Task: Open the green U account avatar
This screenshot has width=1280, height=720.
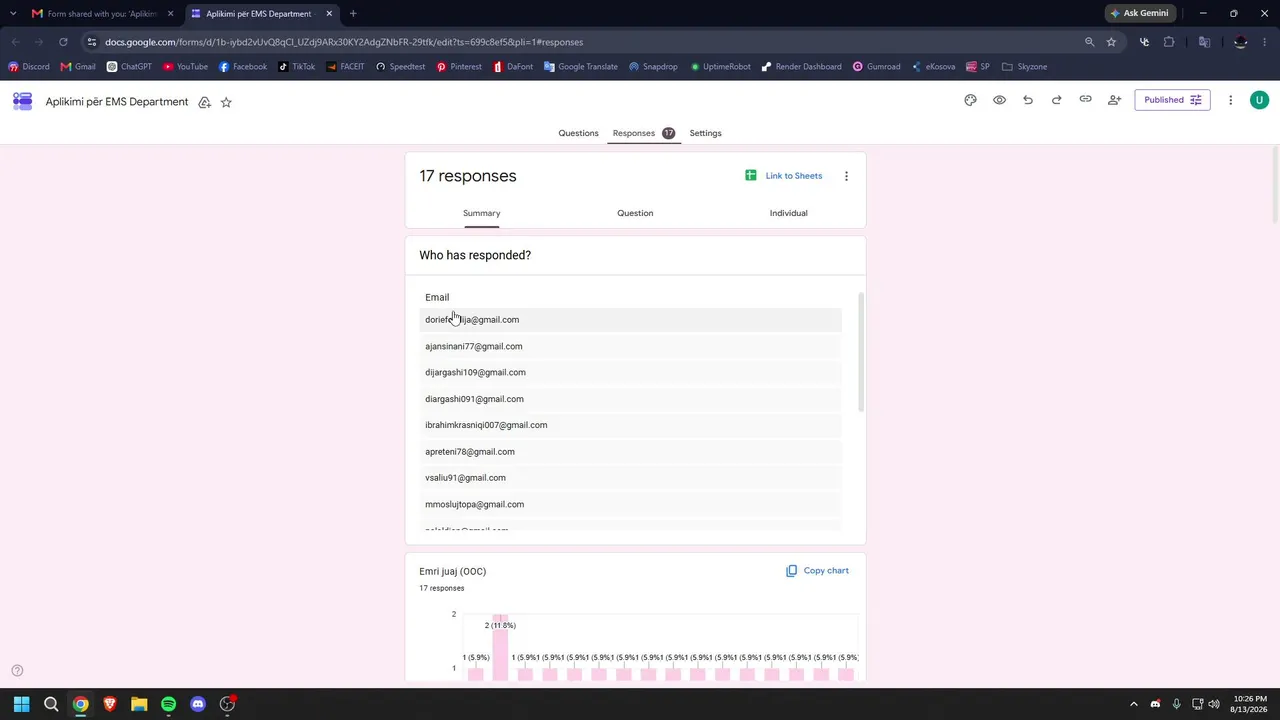Action: [x=1260, y=100]
